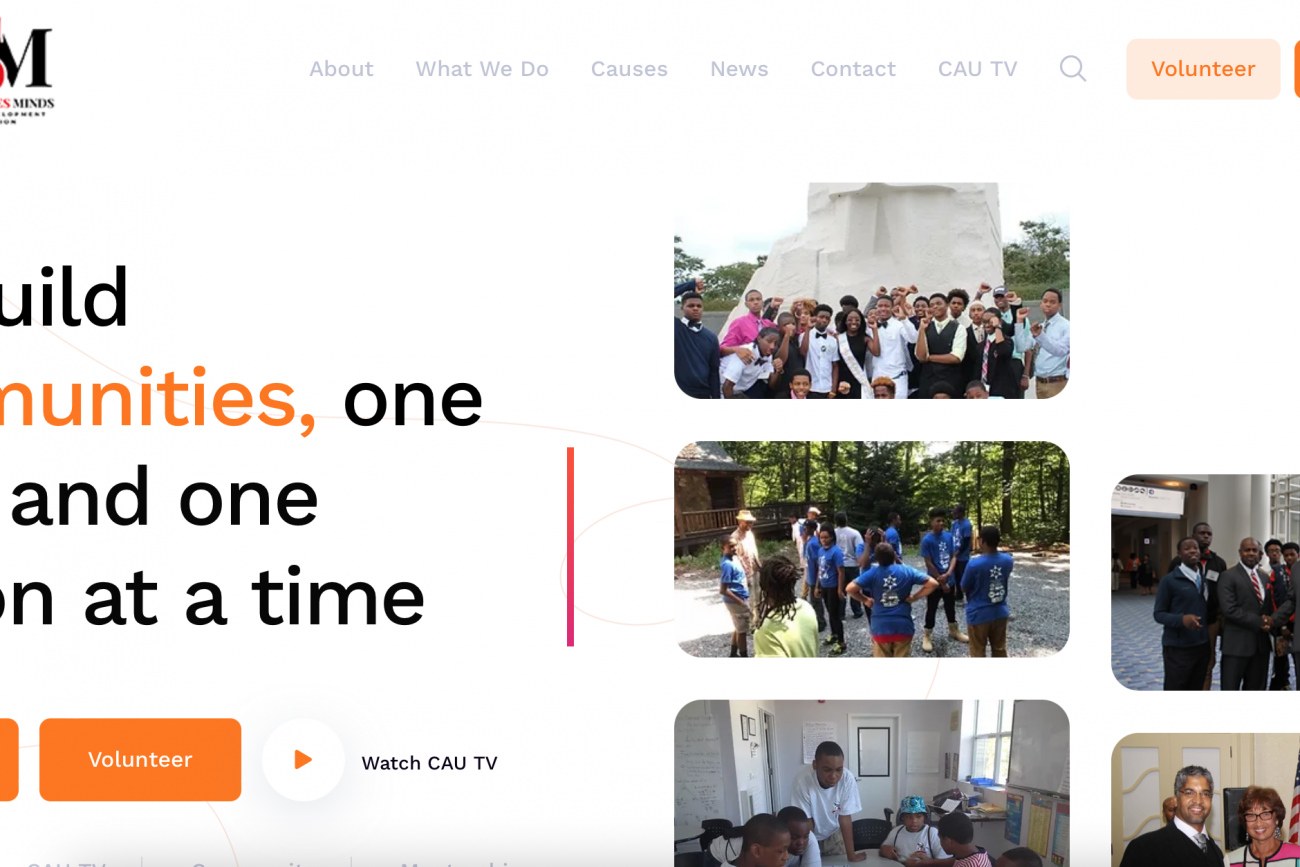
Task: Open the blue shirts outdoor group photo
Action: point(872,549)
